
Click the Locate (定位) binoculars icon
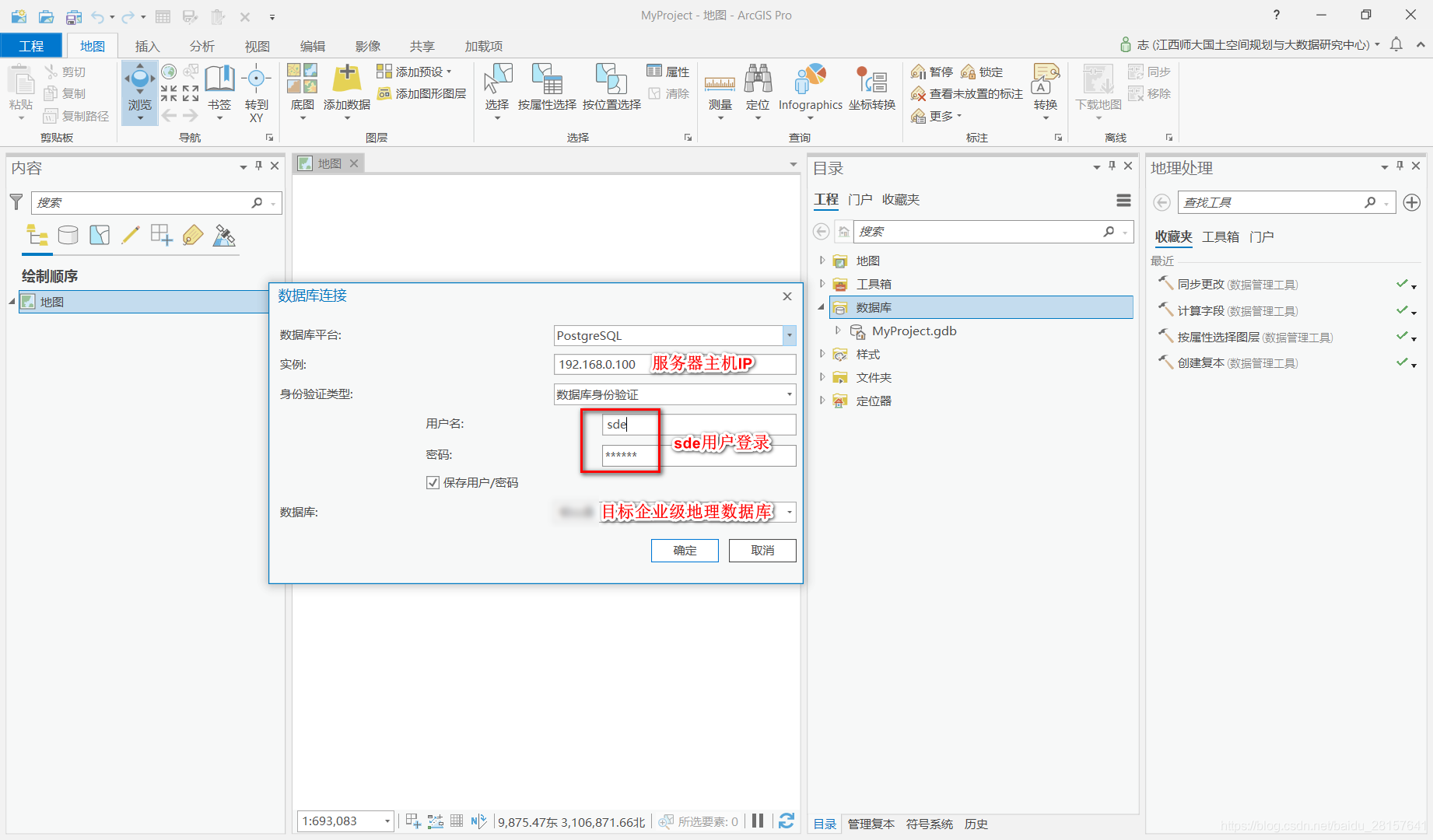757,79
